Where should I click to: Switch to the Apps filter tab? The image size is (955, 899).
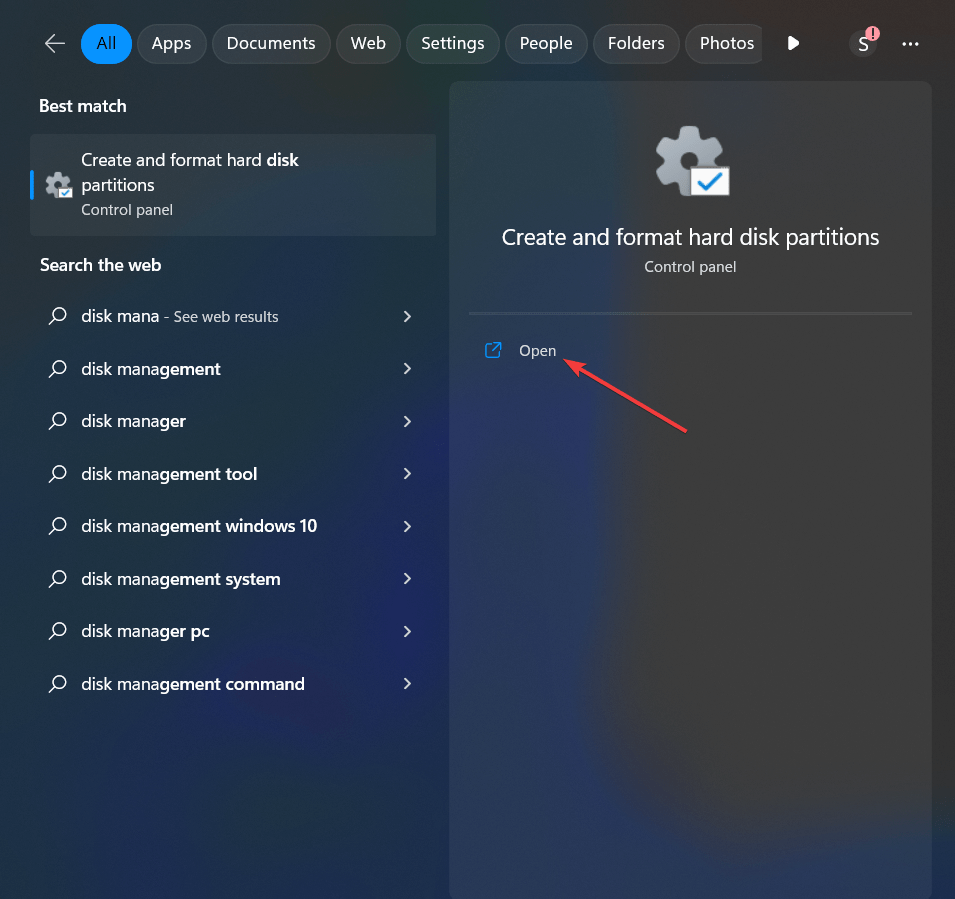pos(171,43)
